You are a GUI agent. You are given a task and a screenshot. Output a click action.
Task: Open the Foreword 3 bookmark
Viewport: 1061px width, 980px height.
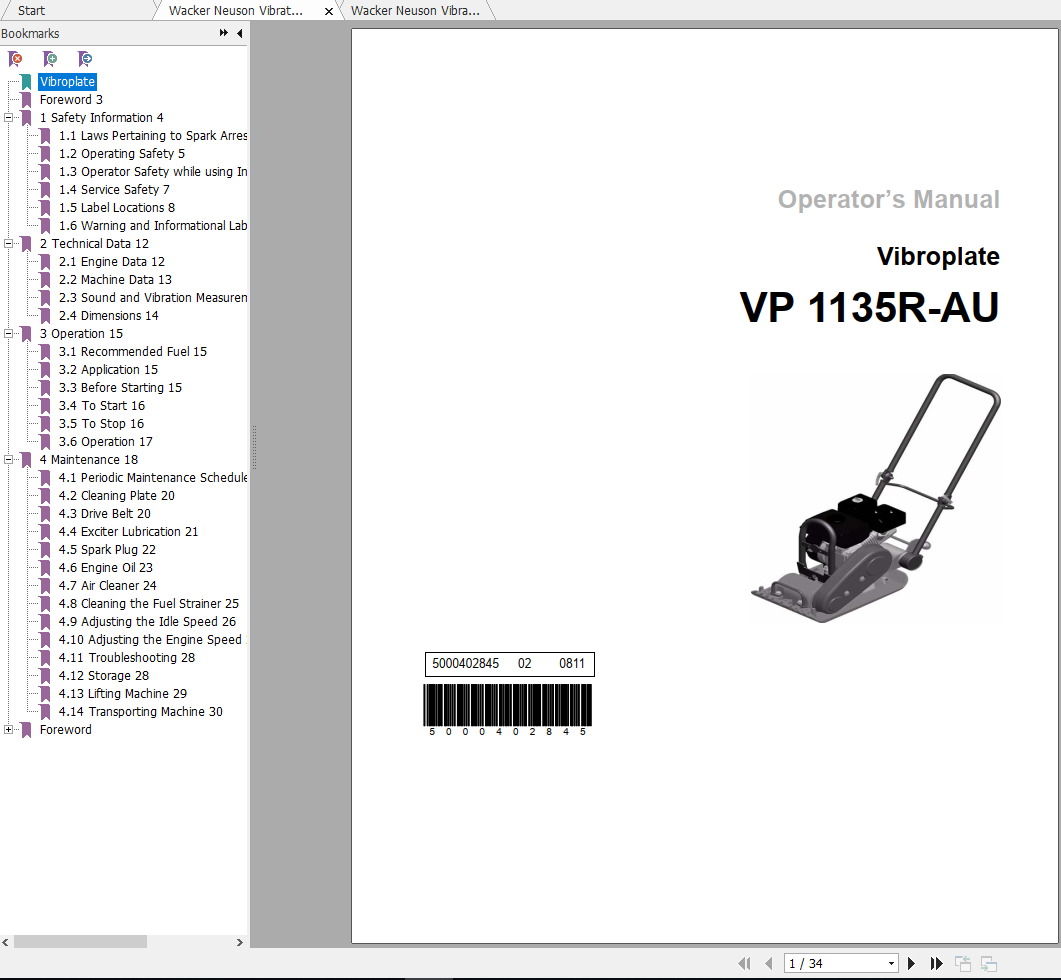[71, 99]
